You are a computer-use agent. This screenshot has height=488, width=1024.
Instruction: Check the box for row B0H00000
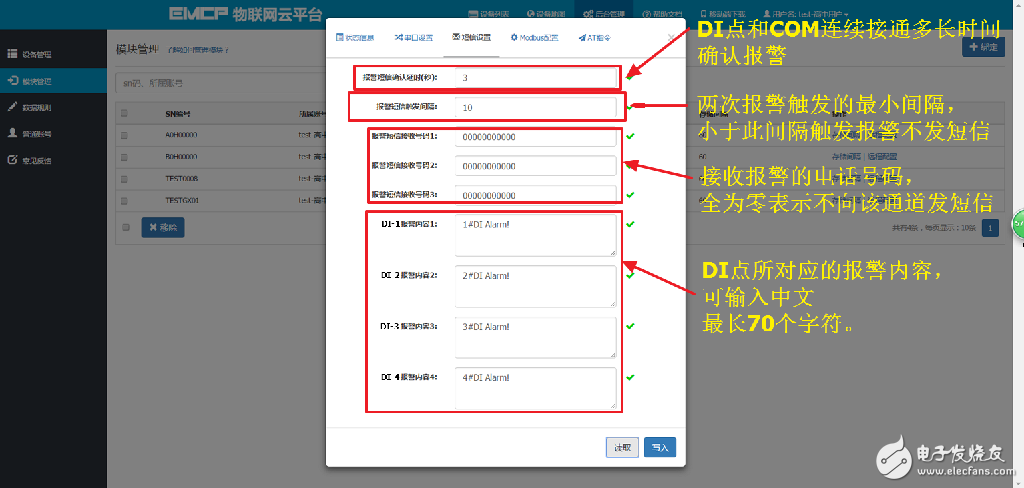(x=124, y=157)
